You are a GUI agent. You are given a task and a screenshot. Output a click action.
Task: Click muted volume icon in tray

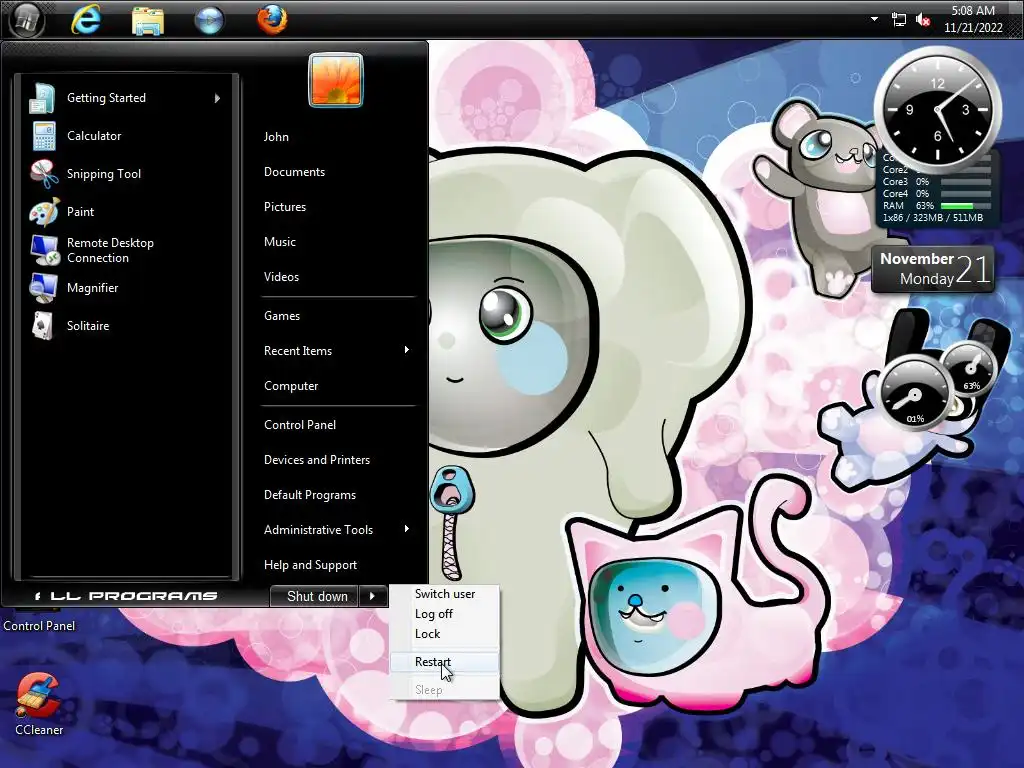click(x=923, y=20)
